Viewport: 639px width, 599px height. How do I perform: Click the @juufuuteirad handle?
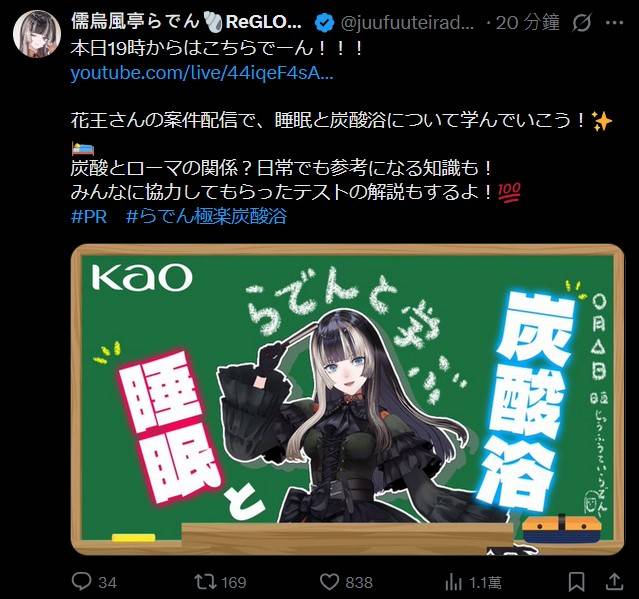coord(407,23)
